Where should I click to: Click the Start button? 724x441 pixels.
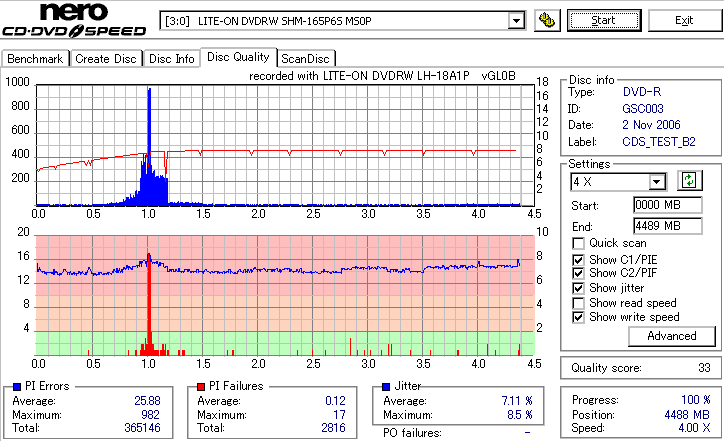604,20
